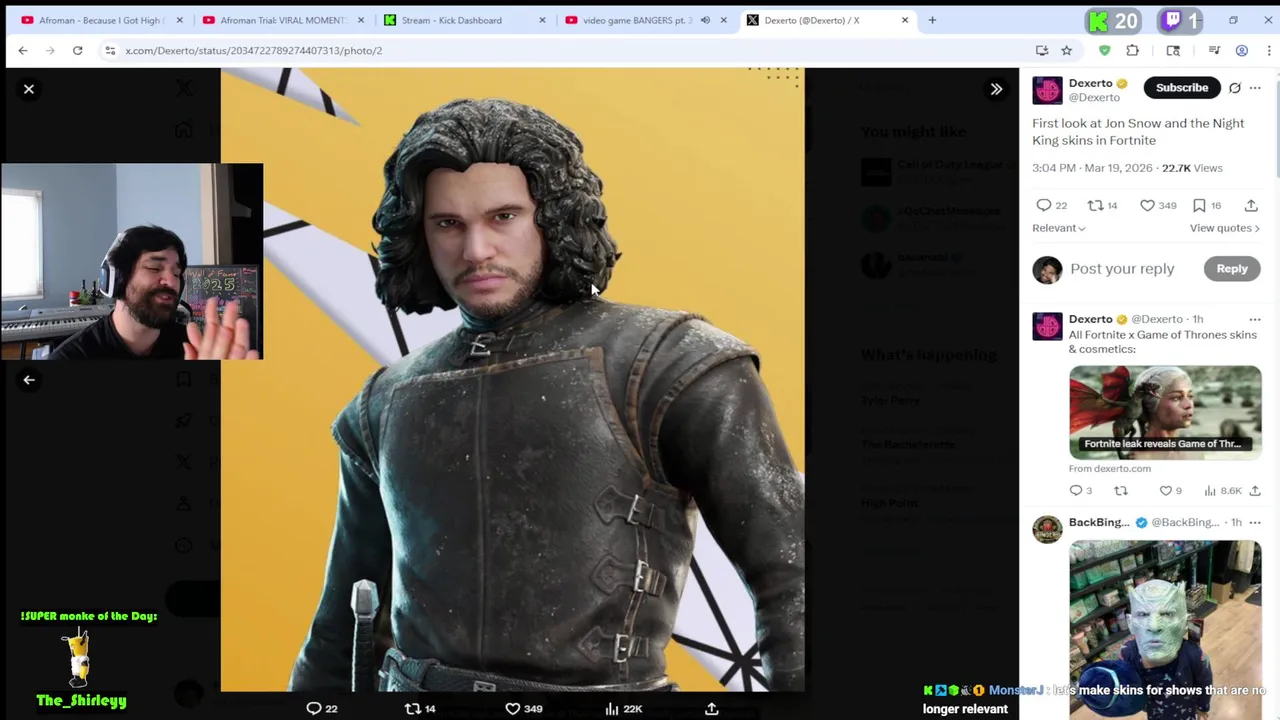Image resolution: width=1280 pixels, height=720 pixels.
Task: Click the Grok icon beside Subscribe
Action: click(1235, 88)
